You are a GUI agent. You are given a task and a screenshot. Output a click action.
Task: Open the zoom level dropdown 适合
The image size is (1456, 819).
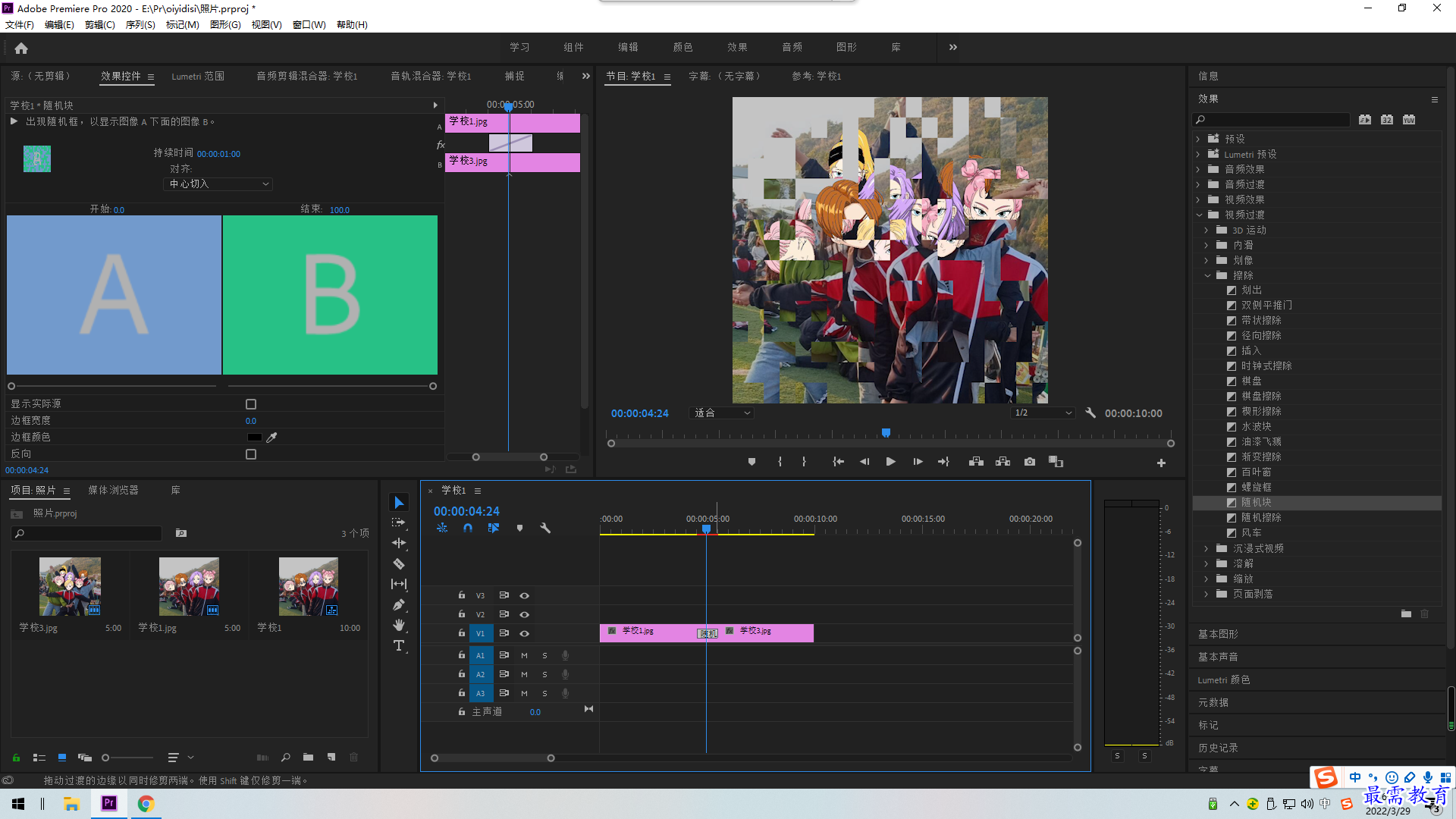(x=721, y=413)
